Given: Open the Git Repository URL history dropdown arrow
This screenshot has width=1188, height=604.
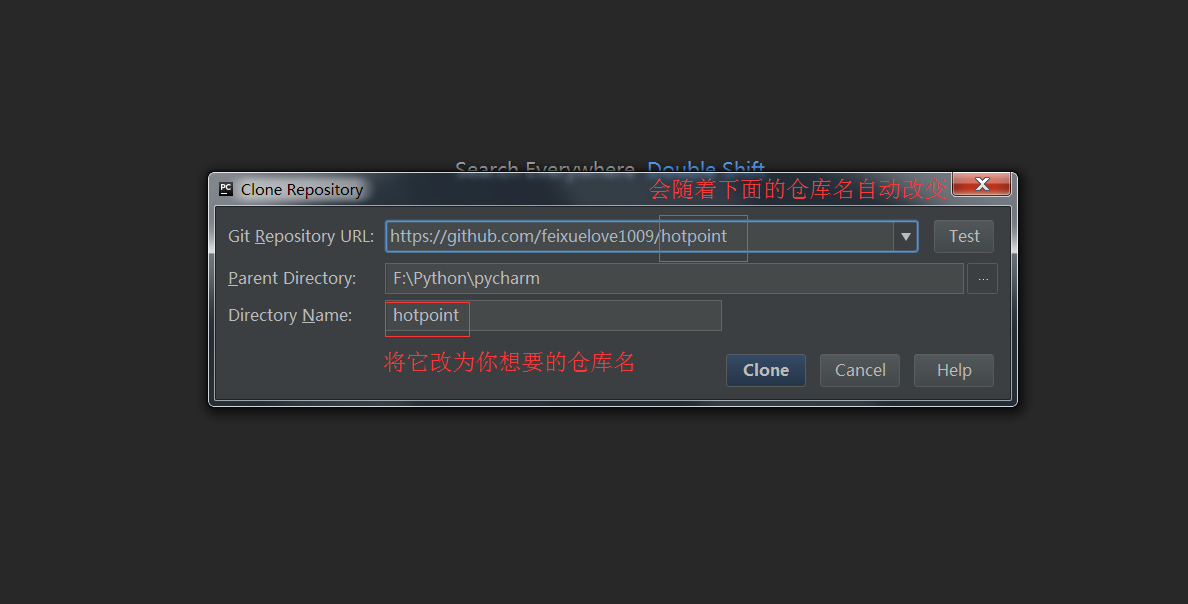Looking at the screenshot, I should [905, 237].
